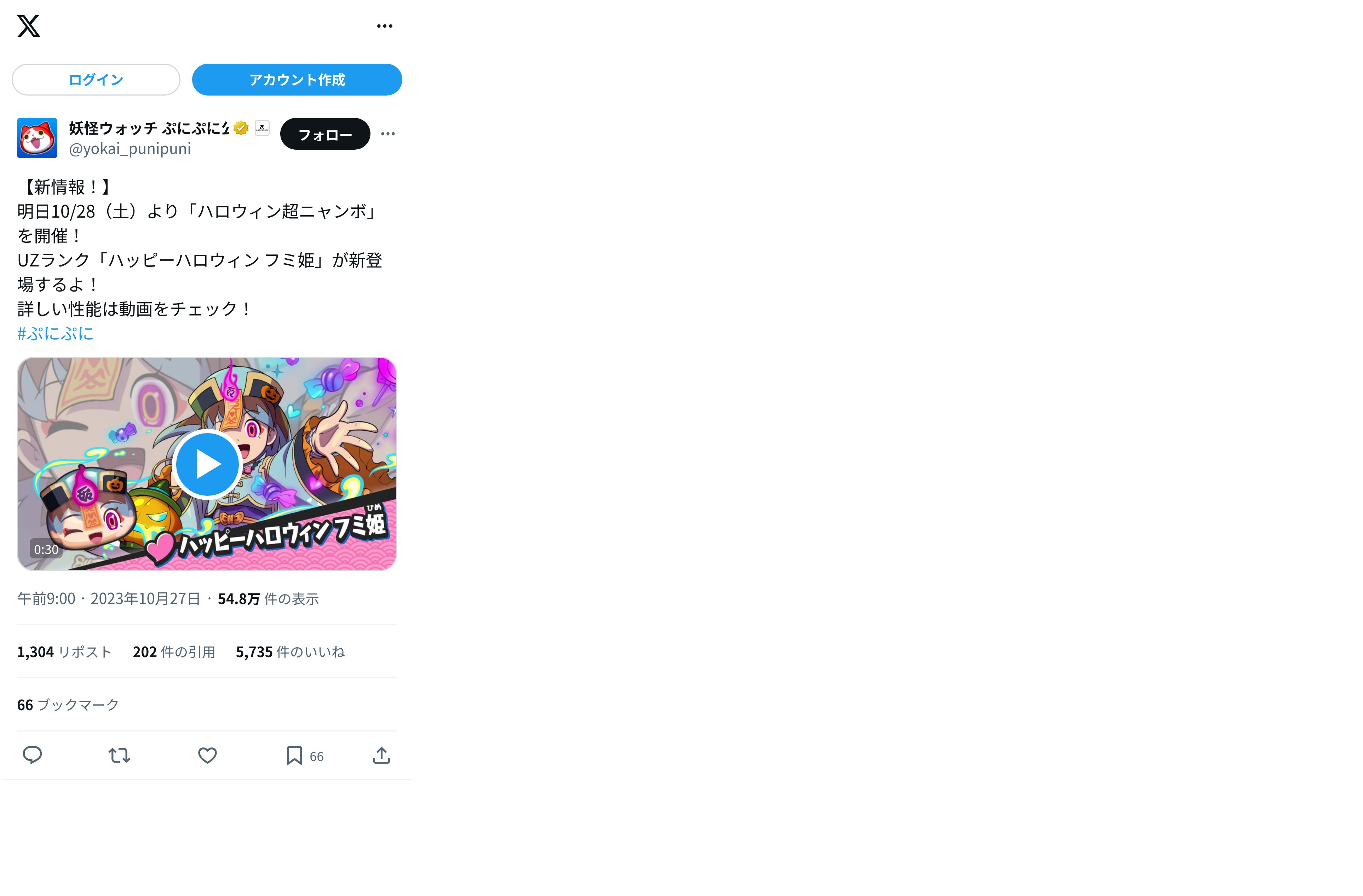Follow the account with フォロー button
1363x896 pixels.
pos(325,134)
